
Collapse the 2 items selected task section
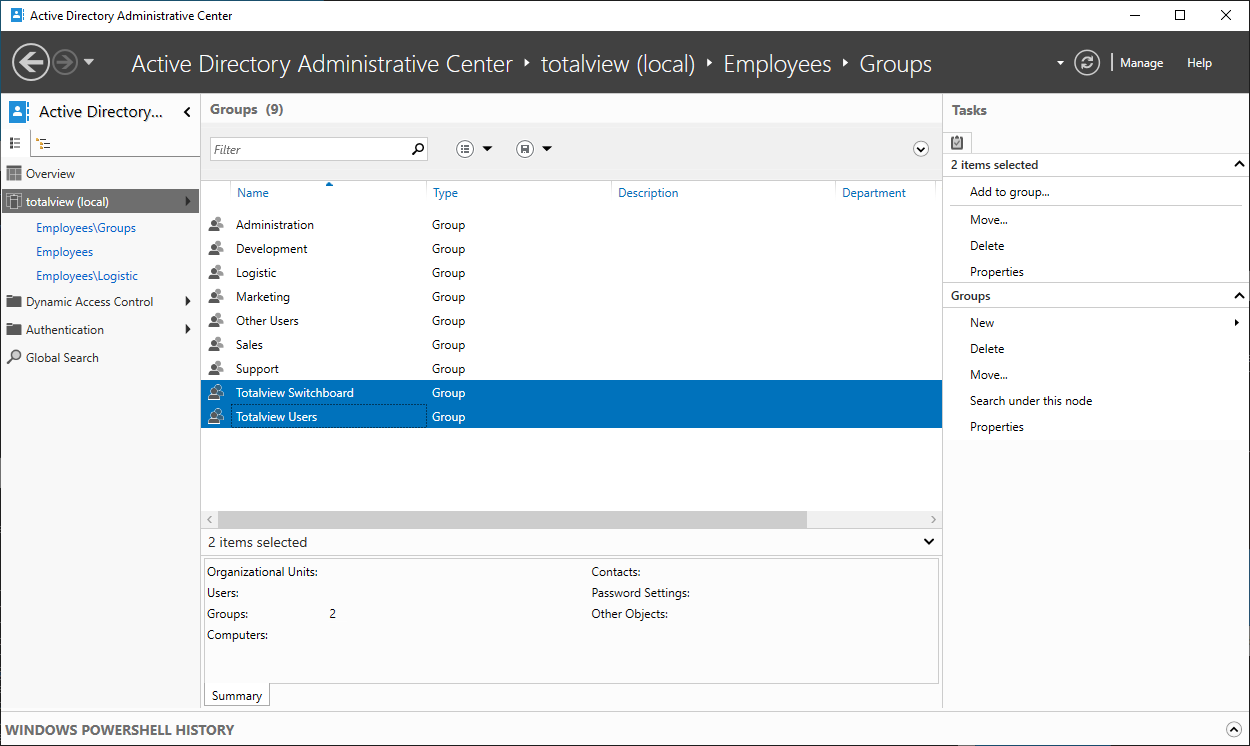tap(1239, 165)
